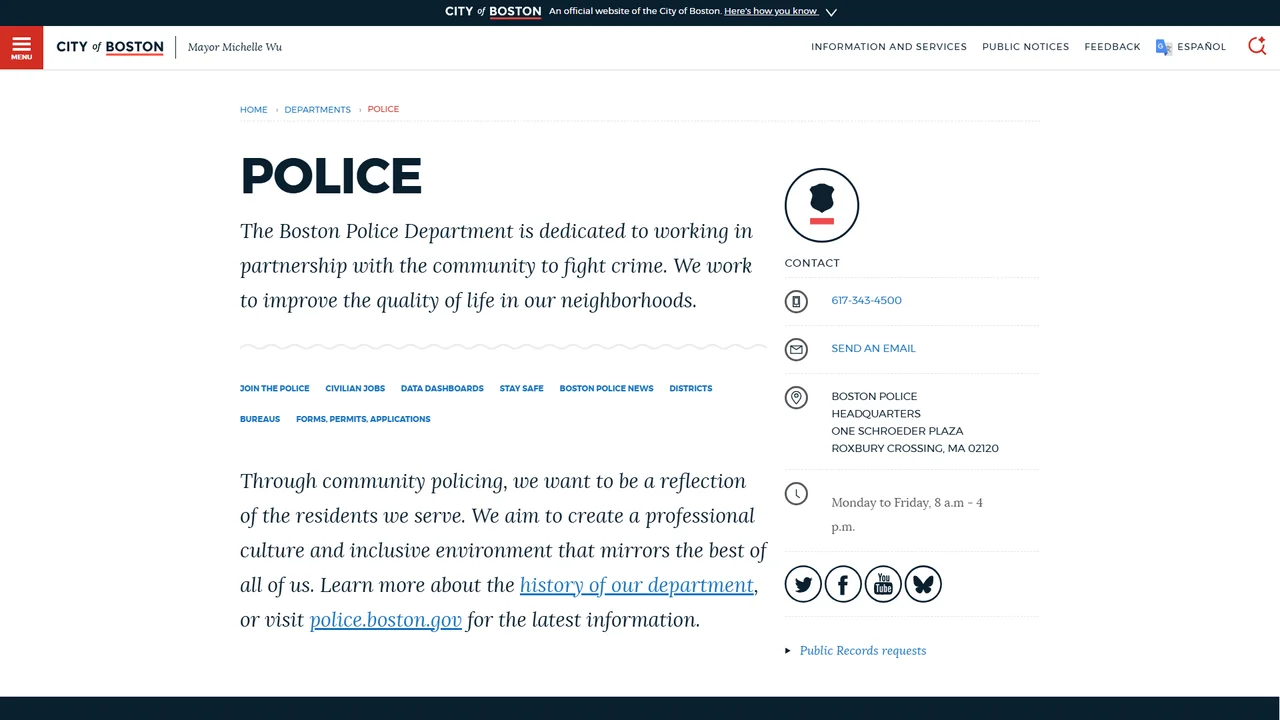This screenshot has width=1280, height=720.
Task: Open Stay Safe link
Action: (521, 389)
